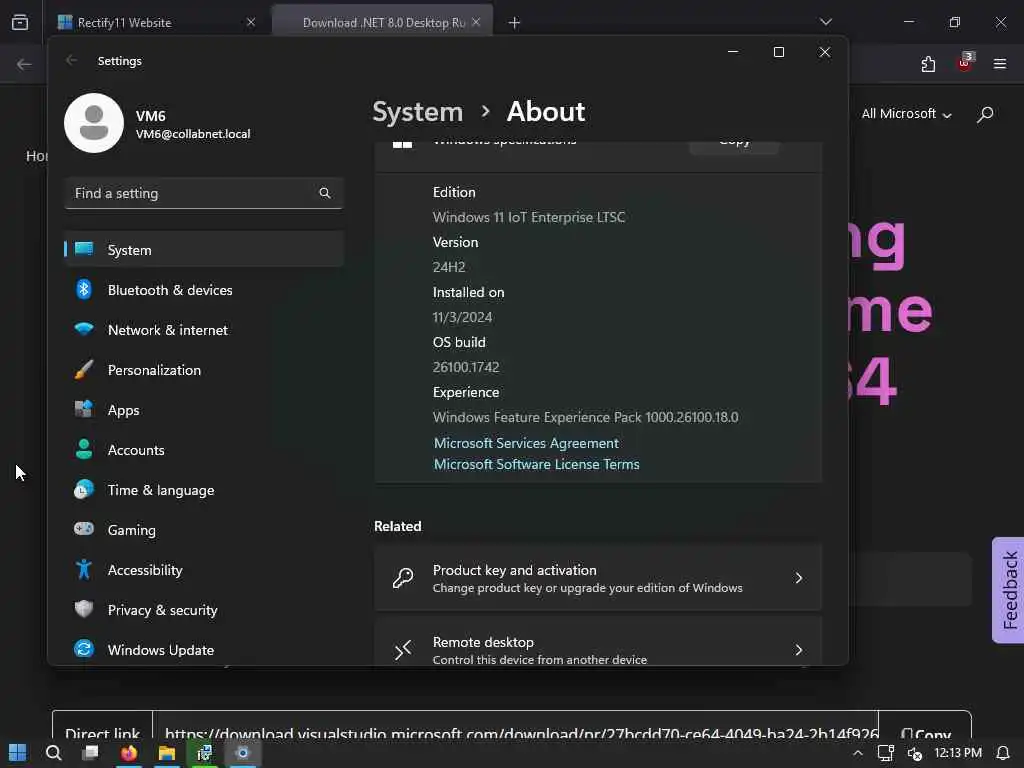Screen dimensions: 1024x768
Task: Click the Find a setting search box
Action: tap(204, 193)
